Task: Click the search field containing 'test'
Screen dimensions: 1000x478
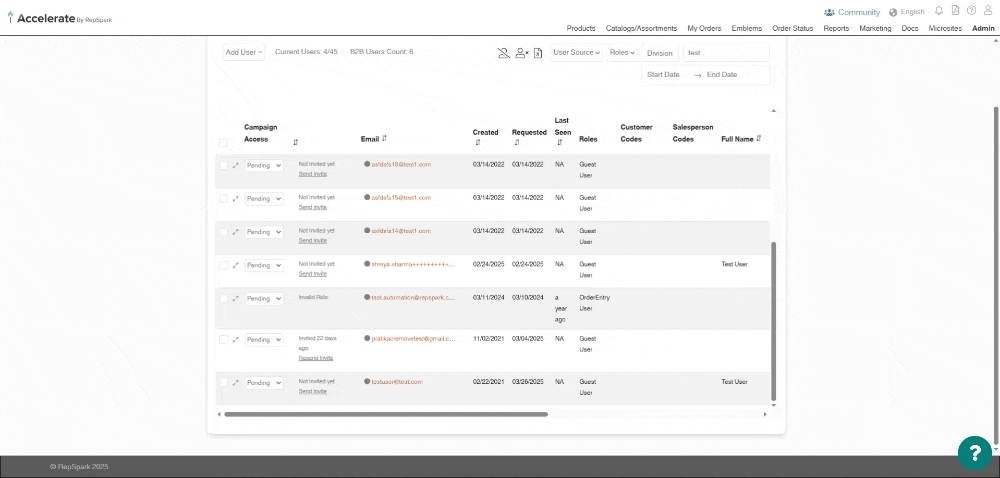Action: pyautogui.click(x=726, y=53)
